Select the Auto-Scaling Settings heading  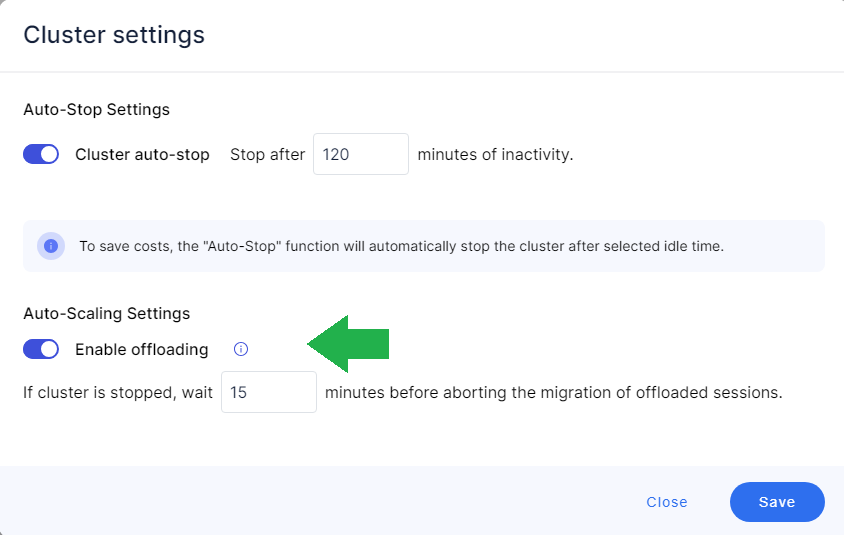click(x=106, y=313)
